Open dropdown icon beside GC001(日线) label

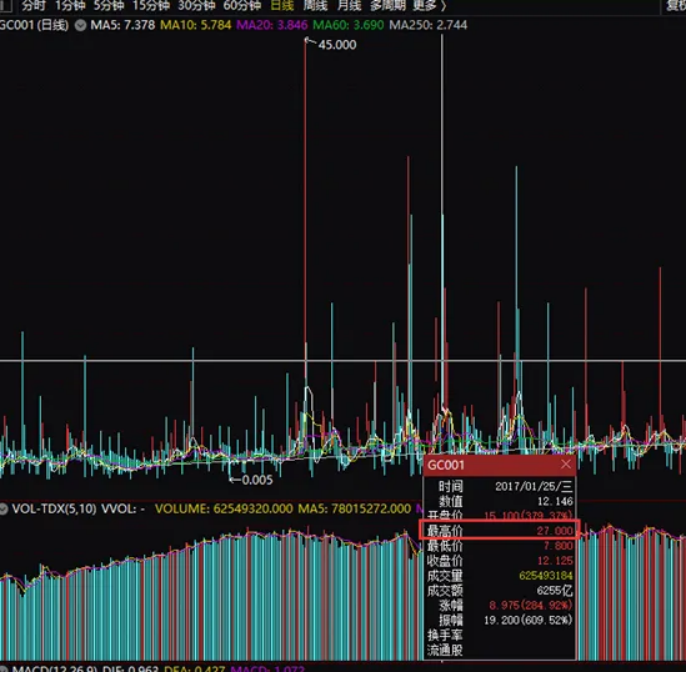80,24
